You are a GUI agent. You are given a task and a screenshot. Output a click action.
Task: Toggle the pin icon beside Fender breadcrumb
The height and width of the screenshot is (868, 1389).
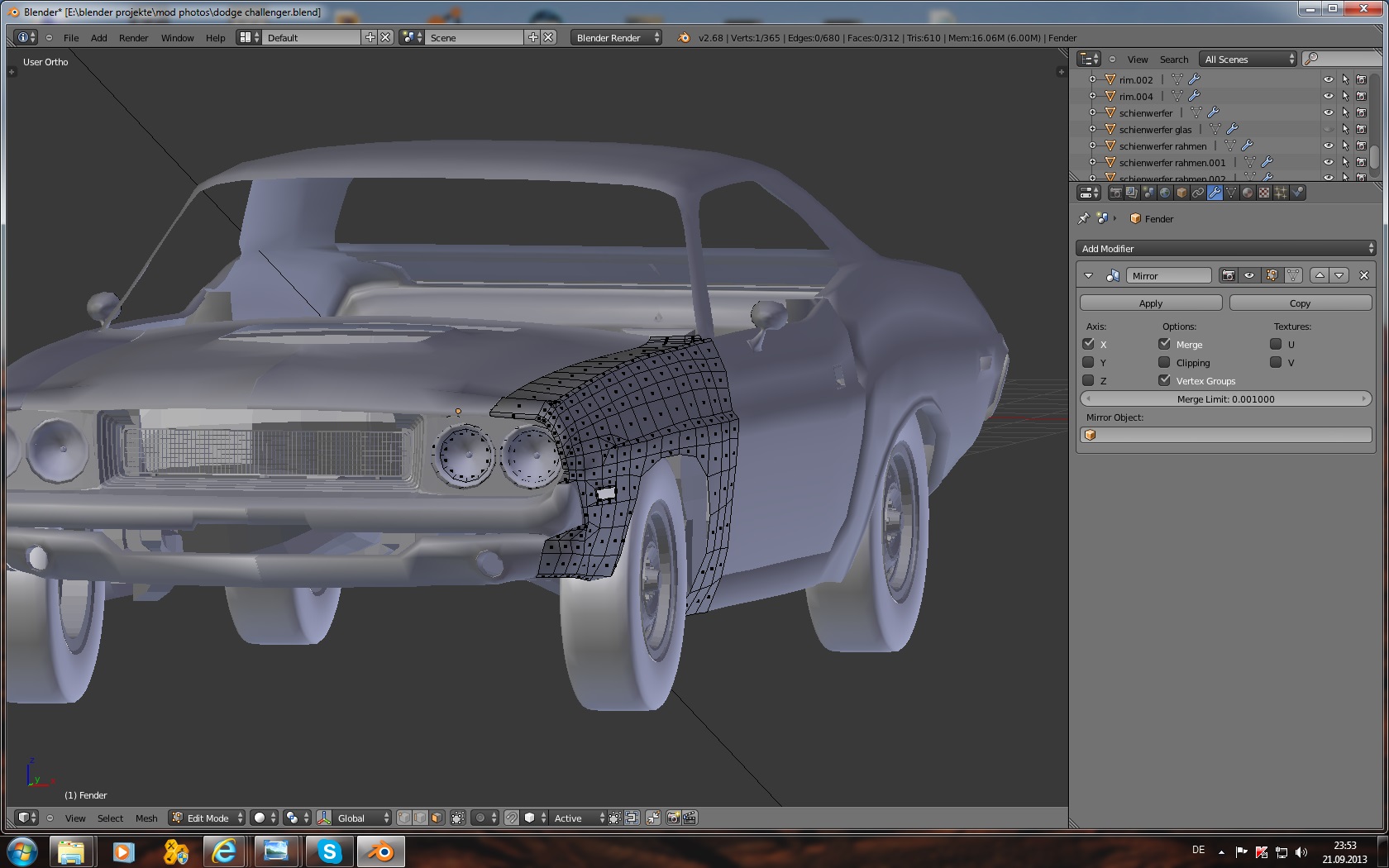click(x=1084, y=218)
